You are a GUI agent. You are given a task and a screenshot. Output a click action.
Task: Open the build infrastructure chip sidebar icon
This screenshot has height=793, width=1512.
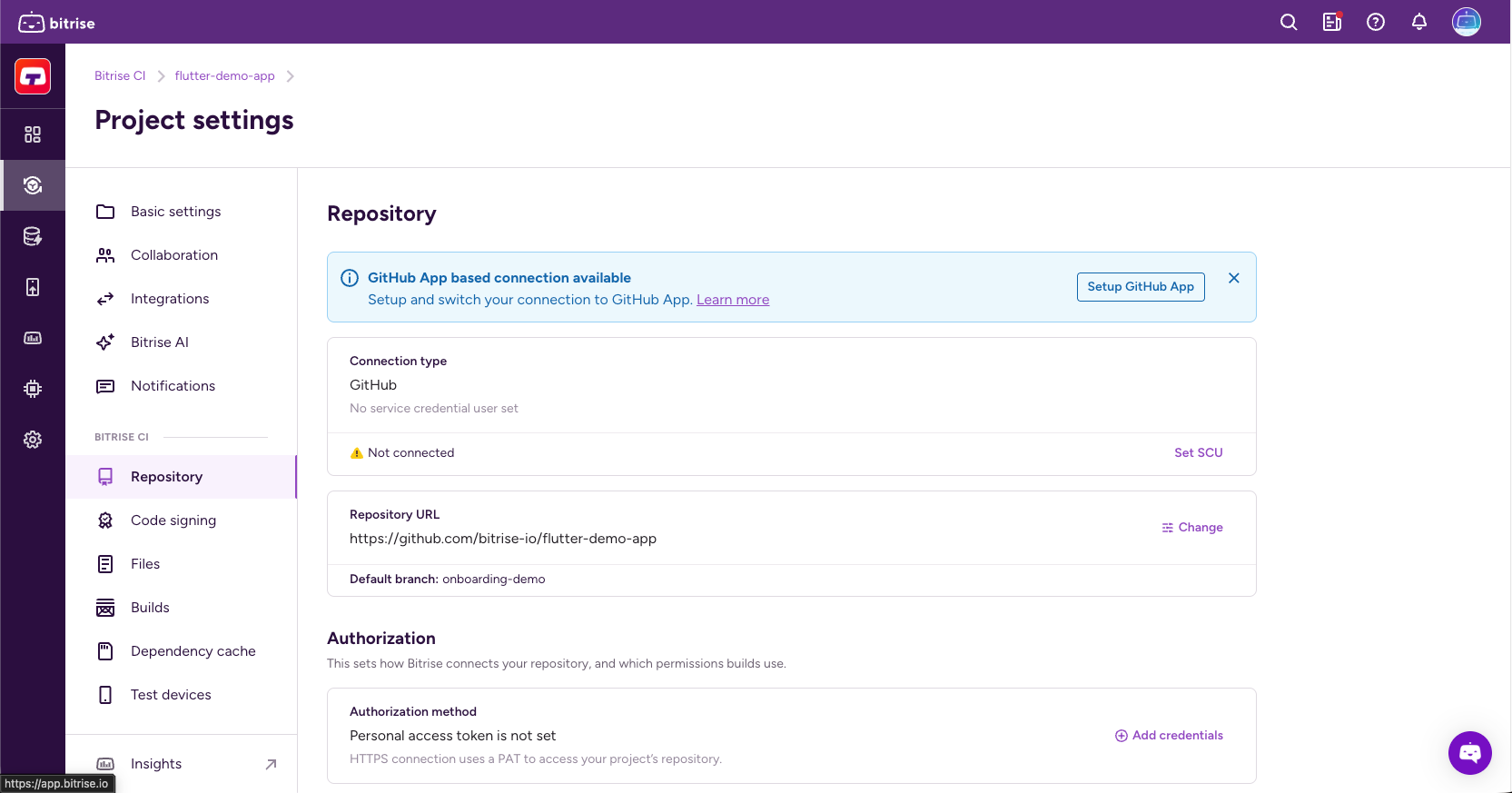click(33, 389)
